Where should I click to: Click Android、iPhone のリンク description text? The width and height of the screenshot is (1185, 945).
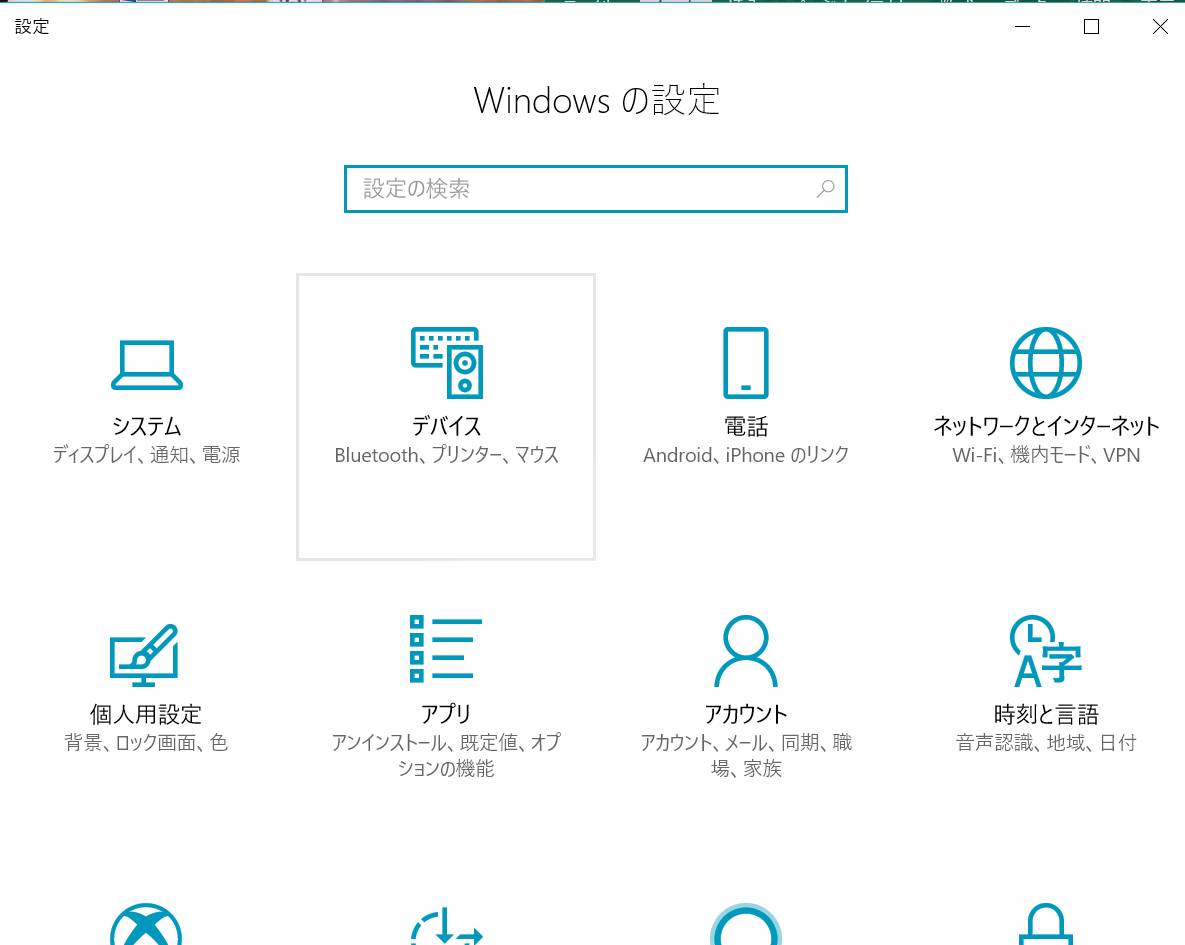tap(746, 455)
